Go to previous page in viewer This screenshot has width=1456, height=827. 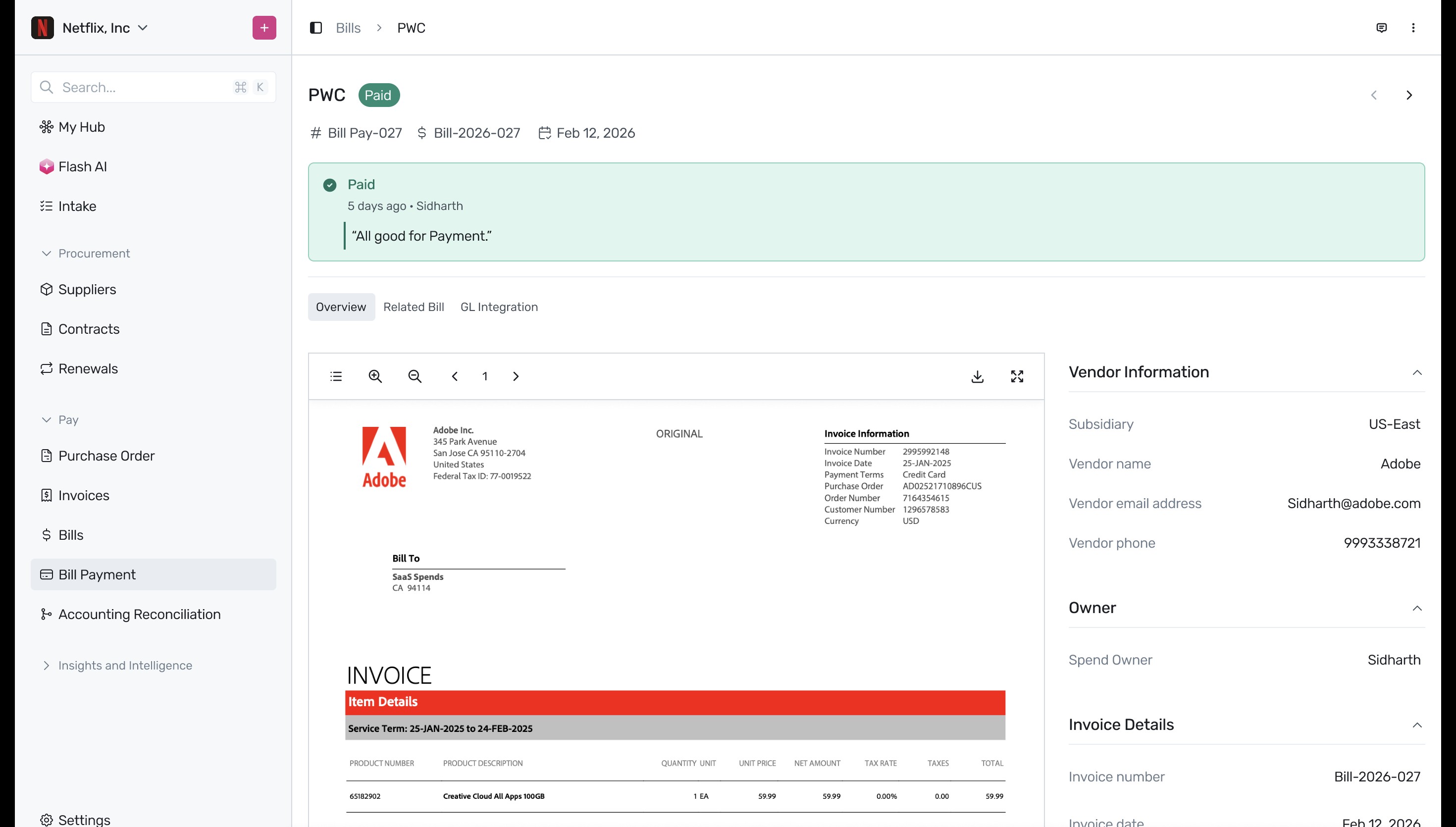(x=454, y=376)
